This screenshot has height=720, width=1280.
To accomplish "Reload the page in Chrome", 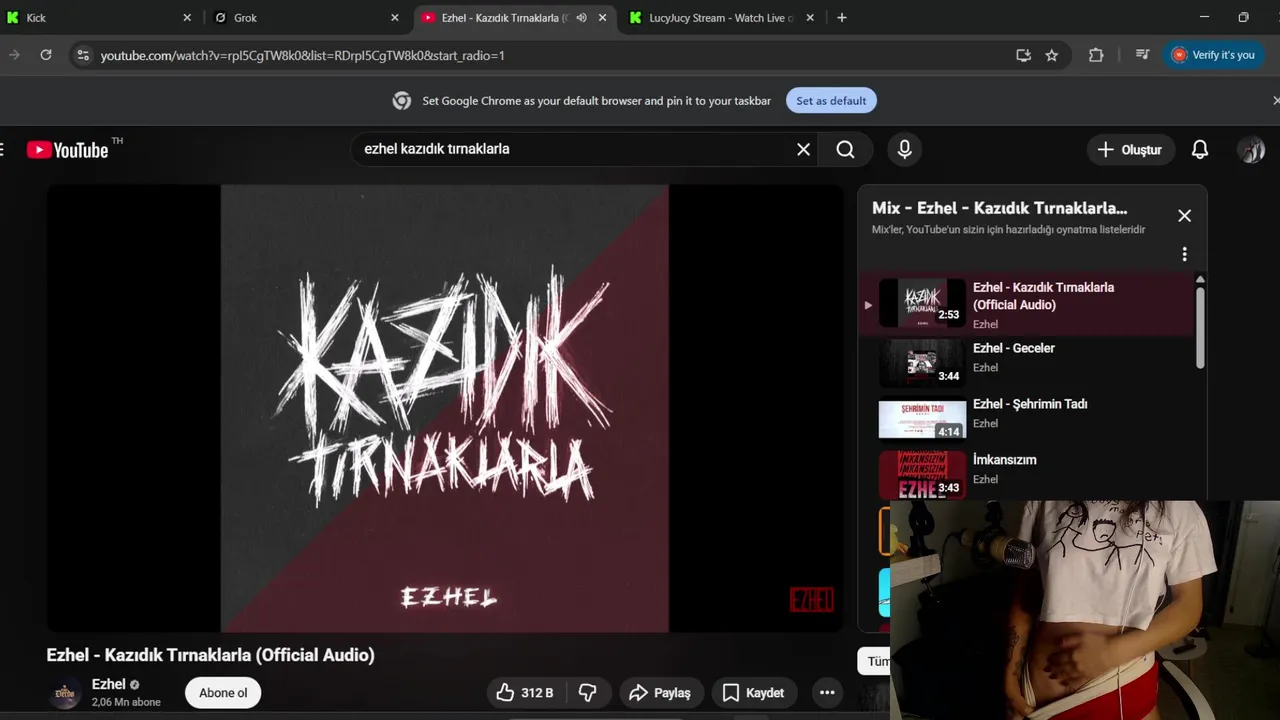I will pyautogui.click(x=46, y=55).
